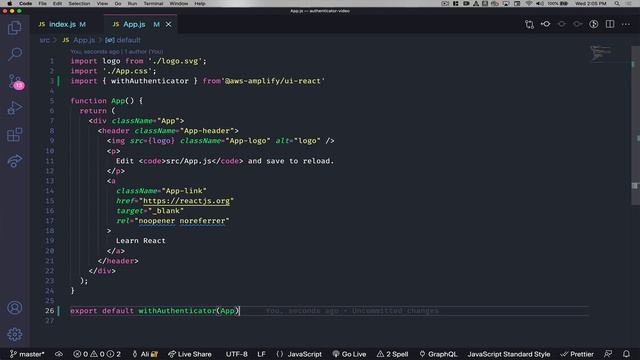Open the File menu
640x360 pixels.
pos(42,3)
